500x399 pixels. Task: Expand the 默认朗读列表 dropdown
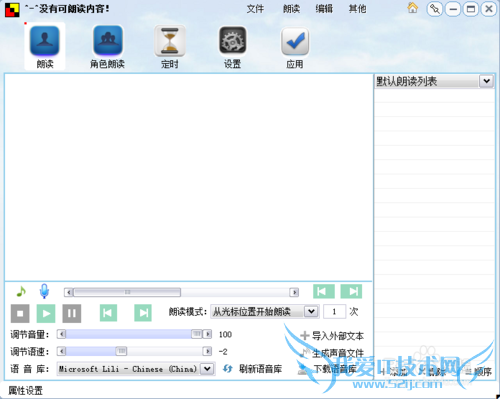tap(486, 81)
